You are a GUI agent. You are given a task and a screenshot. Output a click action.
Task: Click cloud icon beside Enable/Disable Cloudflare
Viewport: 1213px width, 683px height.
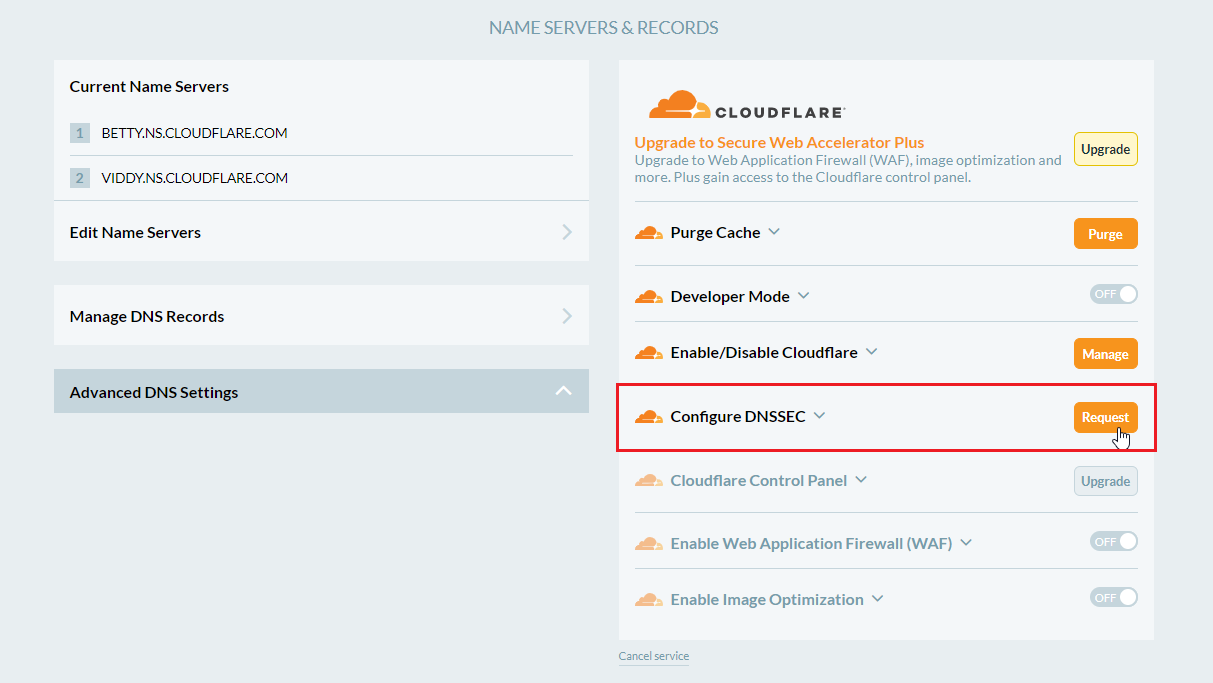coord(649,353)
